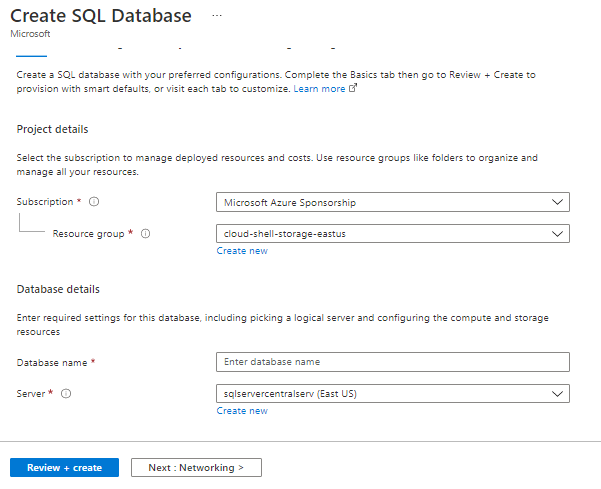This screenshot has height=489, width=601.
Task: Click the Server dropdown chevron arrow
Action: [x=557, y=394]
